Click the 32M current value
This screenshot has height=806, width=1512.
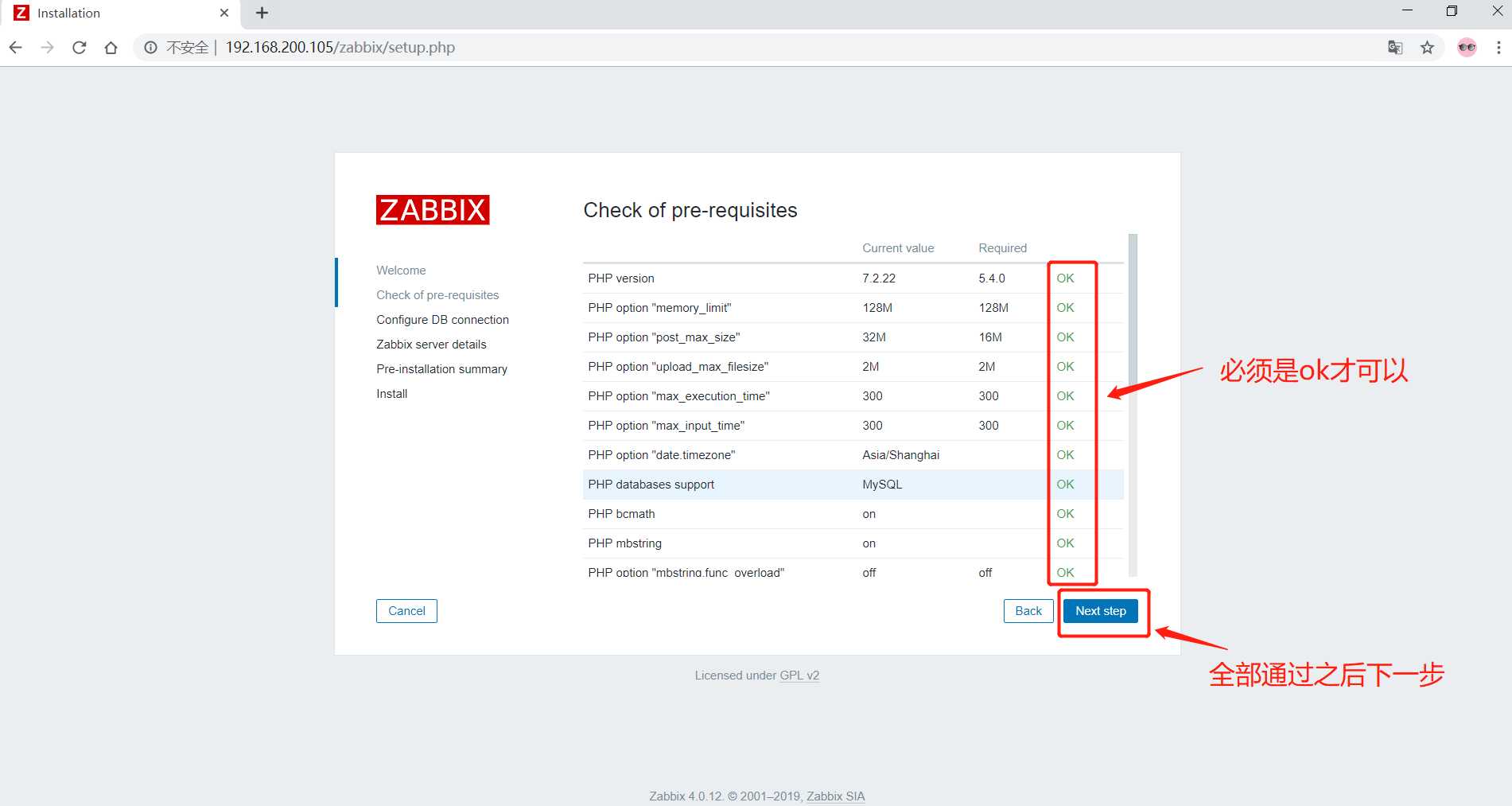[x=874, y=337]
